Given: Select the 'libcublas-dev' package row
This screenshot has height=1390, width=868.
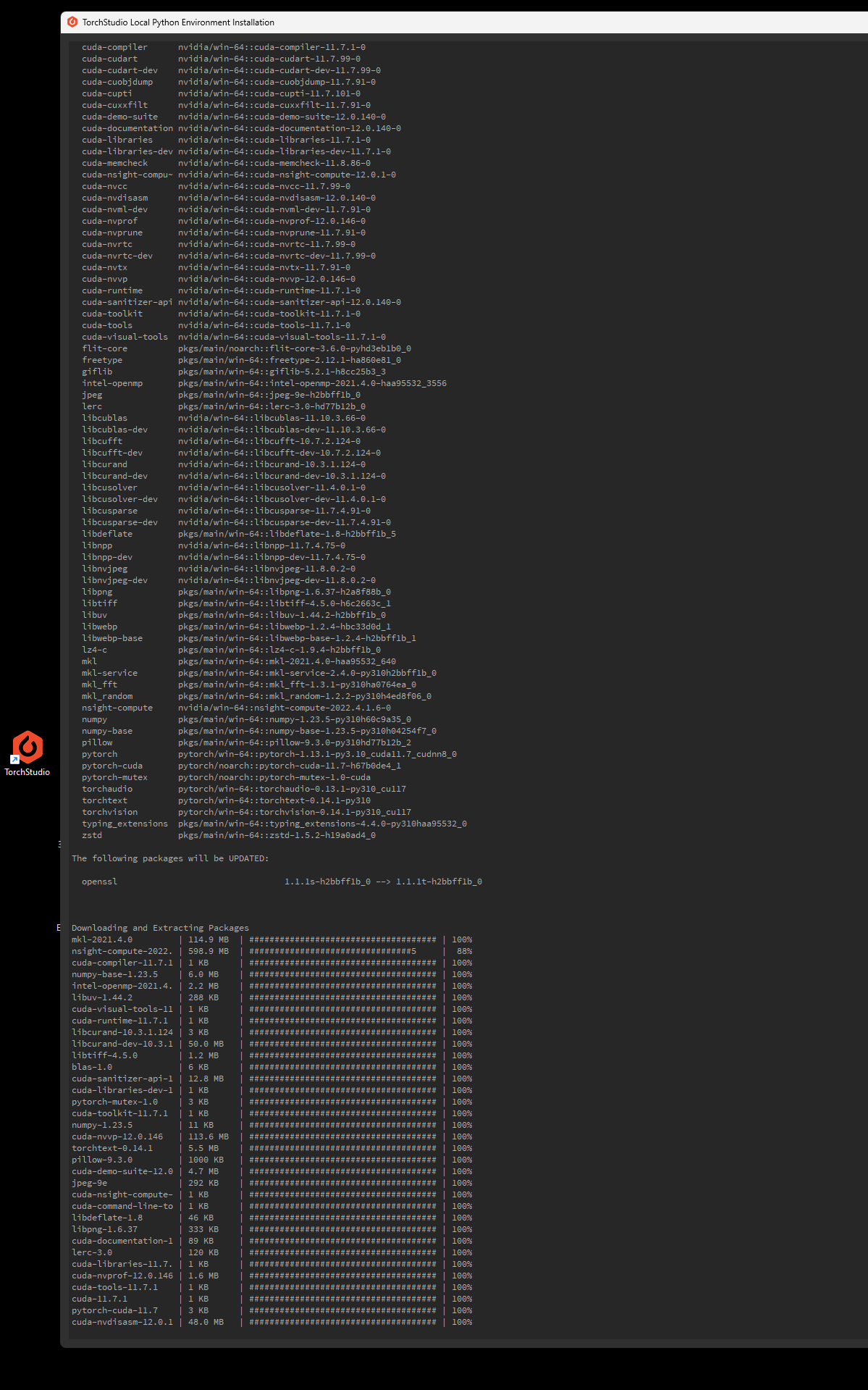Looking at the screenshot, I should (234, 430).
